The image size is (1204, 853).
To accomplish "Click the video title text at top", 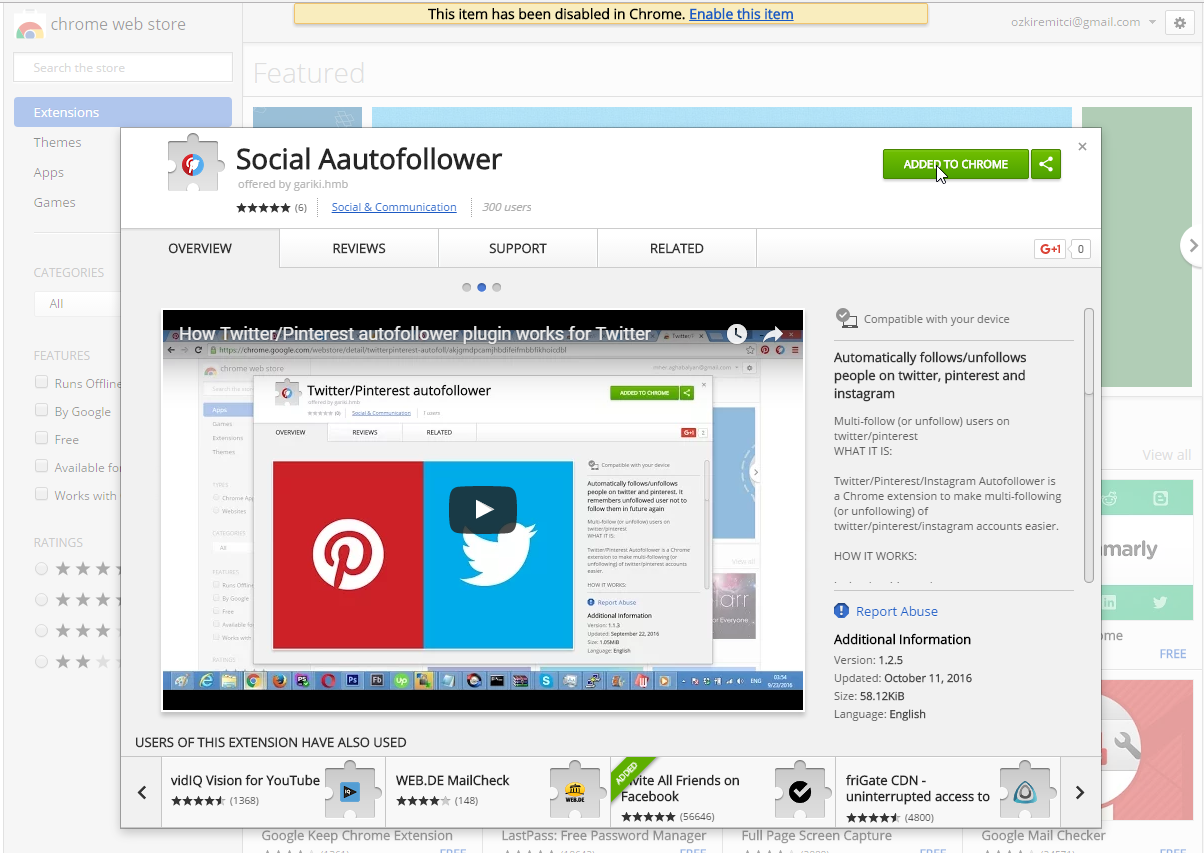I will [415, 334].
